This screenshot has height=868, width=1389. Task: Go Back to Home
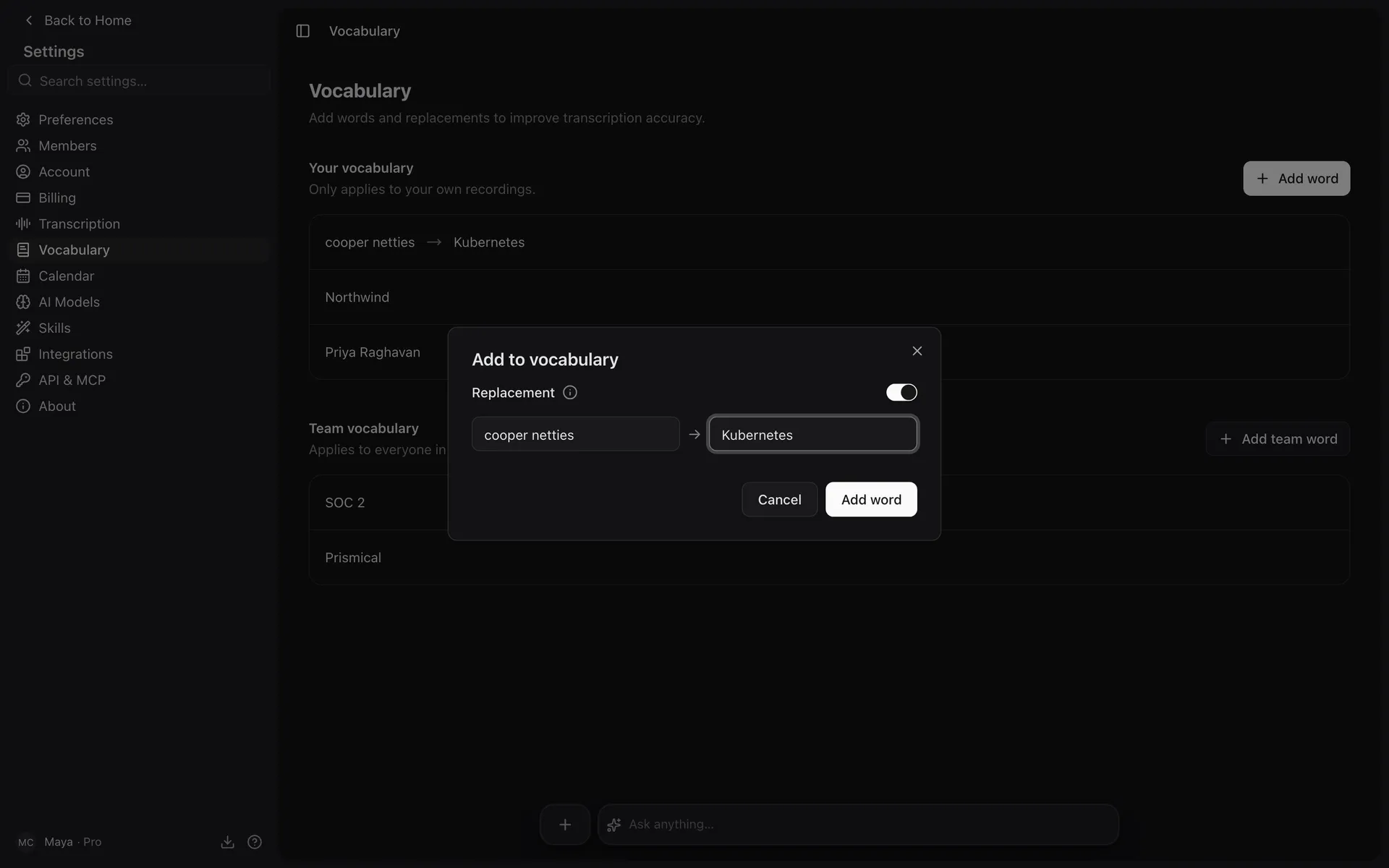78,20
